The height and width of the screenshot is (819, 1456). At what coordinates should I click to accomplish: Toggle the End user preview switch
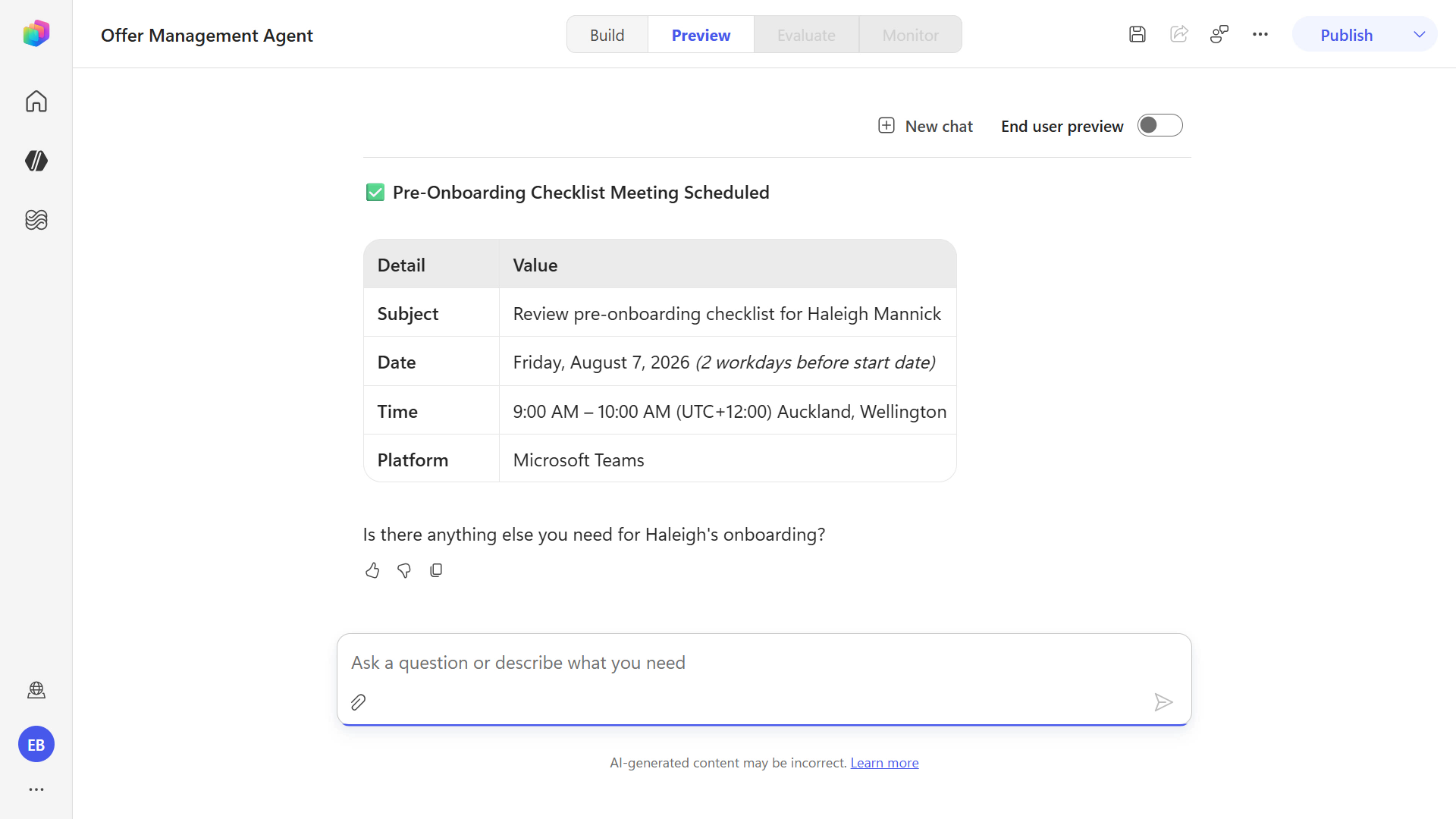(1160, 125)
